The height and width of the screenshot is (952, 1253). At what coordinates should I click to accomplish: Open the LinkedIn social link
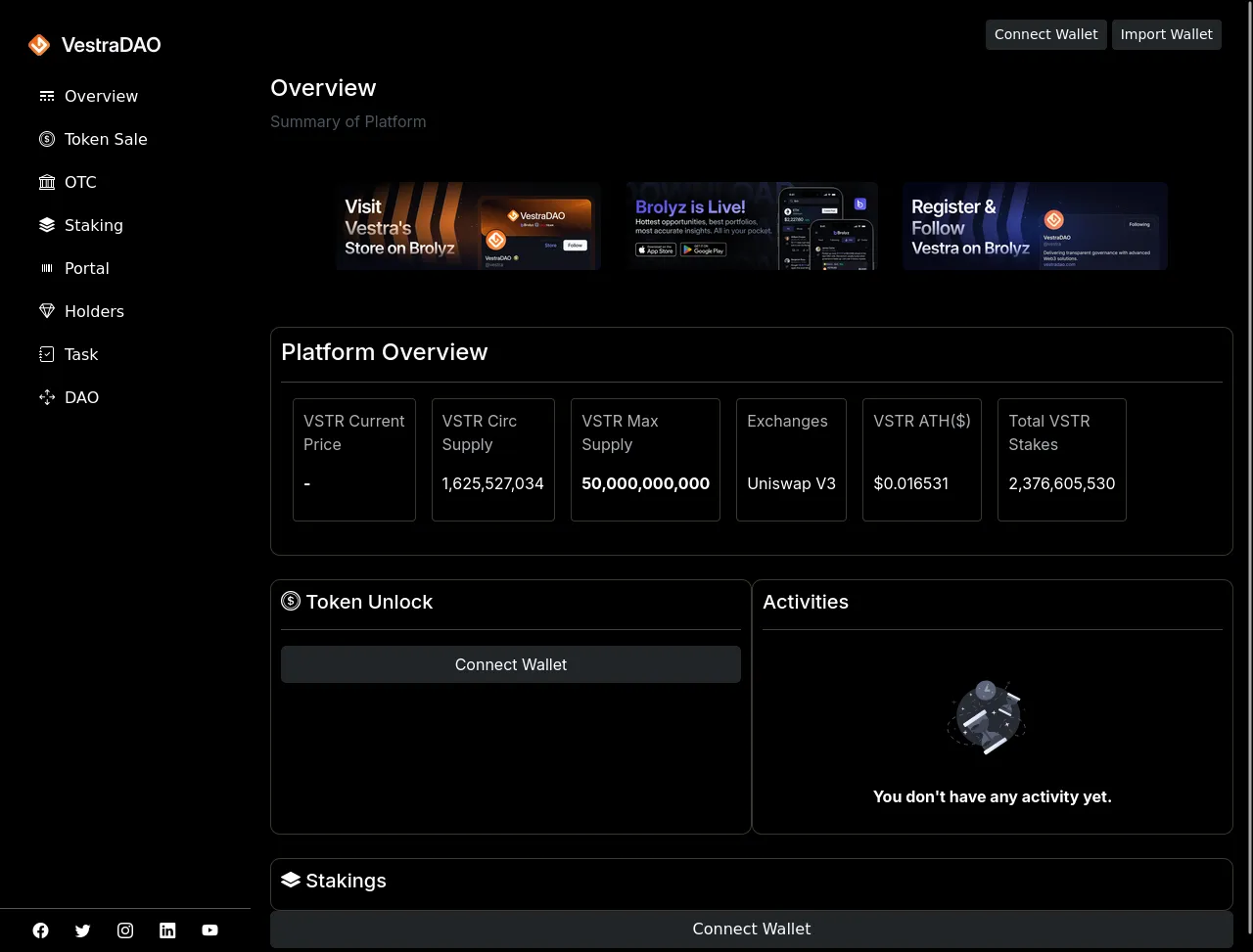(167, 930)
